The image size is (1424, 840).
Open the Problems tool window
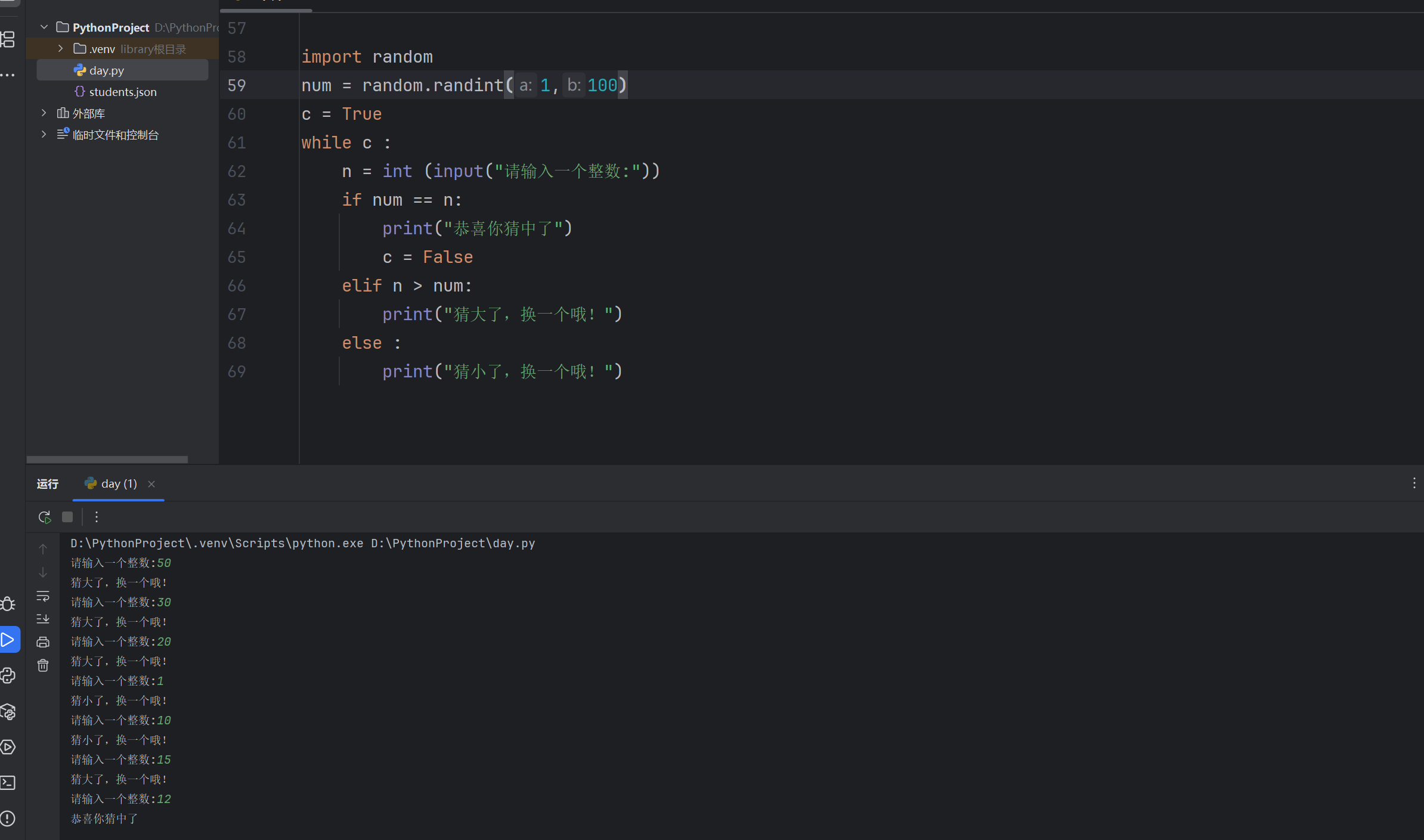8,818
